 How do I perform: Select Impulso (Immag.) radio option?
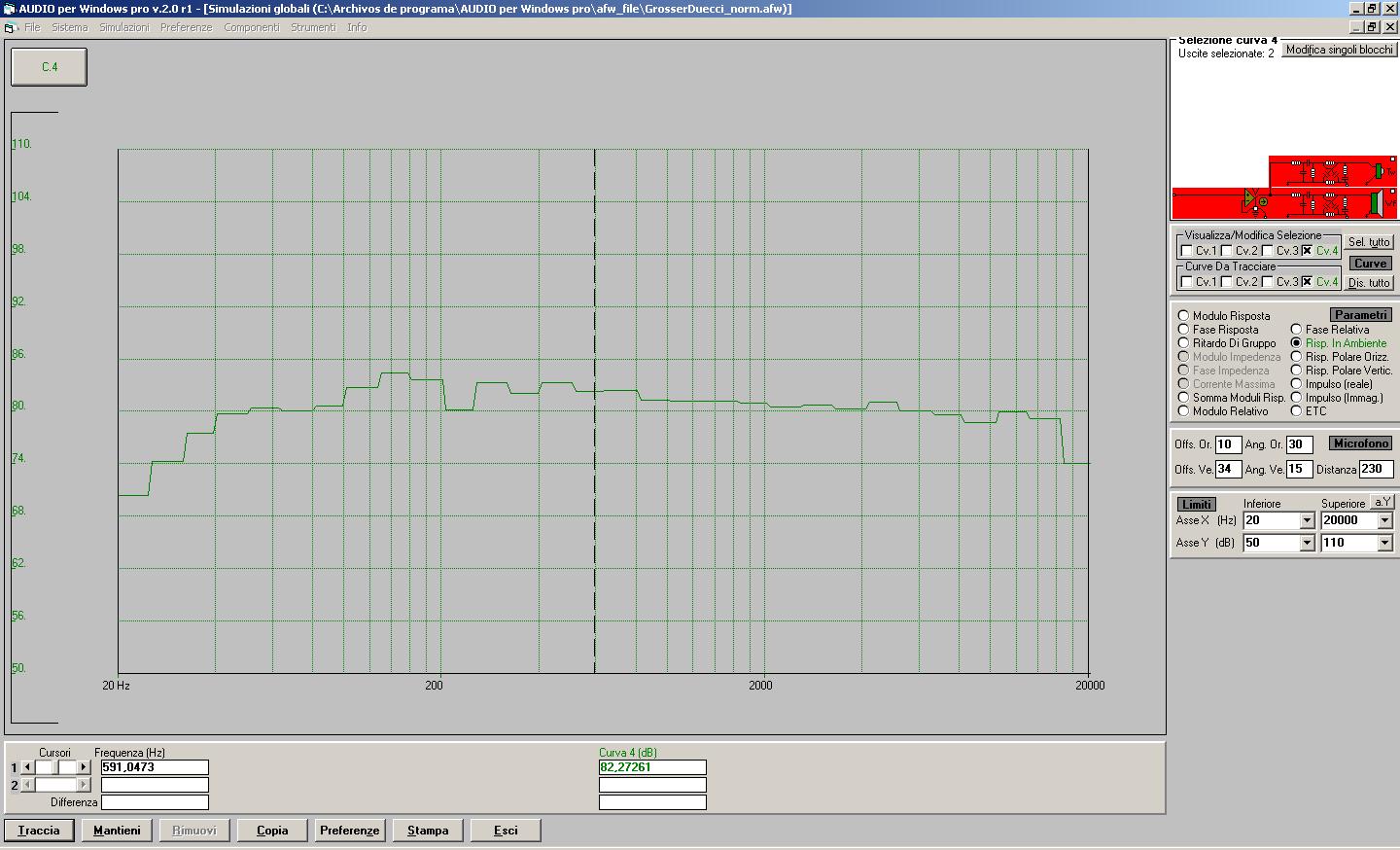click(x=1296, y=398)
